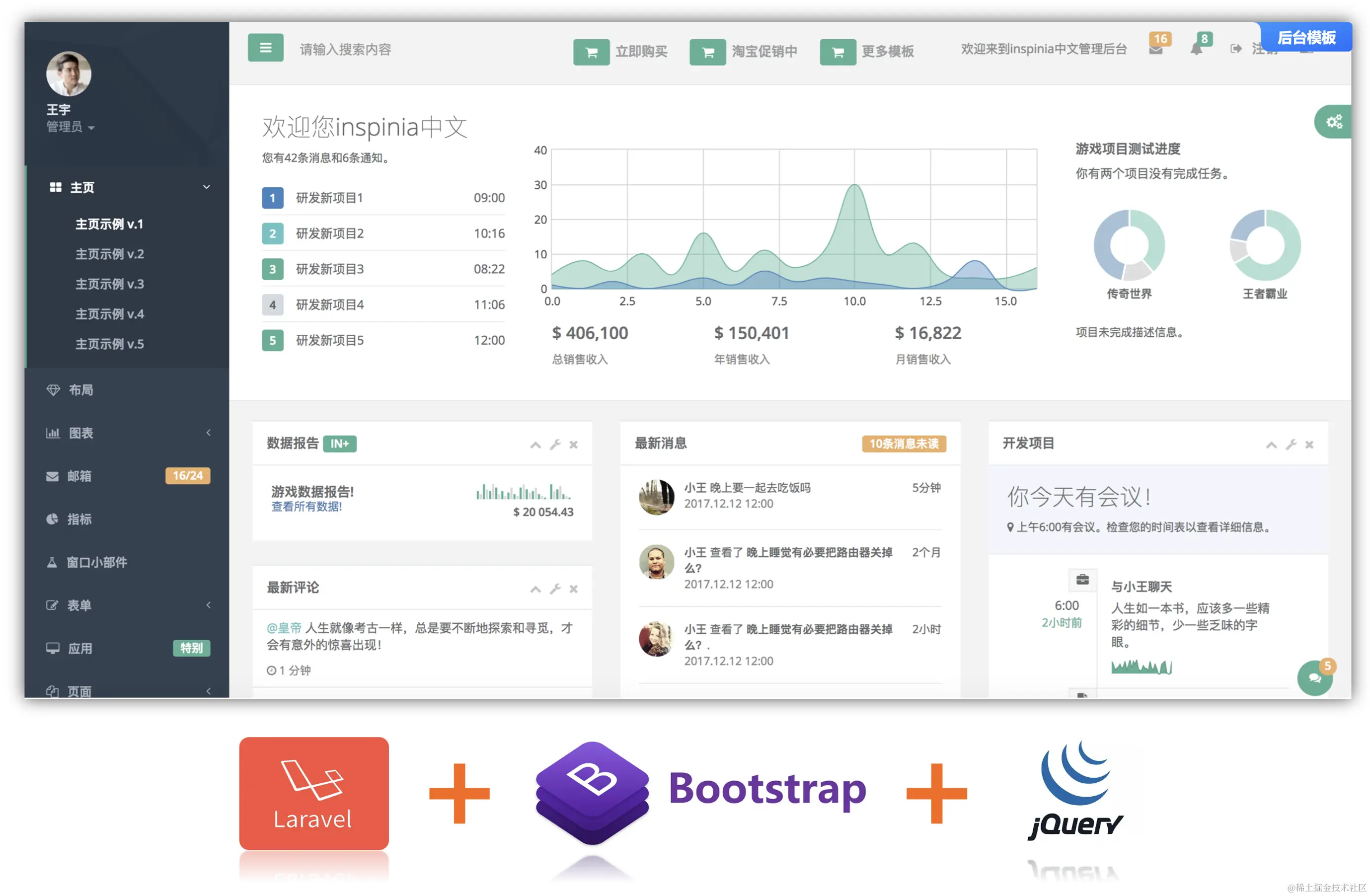The image size is (1370, 896).
Task: Click the @皇帝 mention link
Action: point(284,628)
